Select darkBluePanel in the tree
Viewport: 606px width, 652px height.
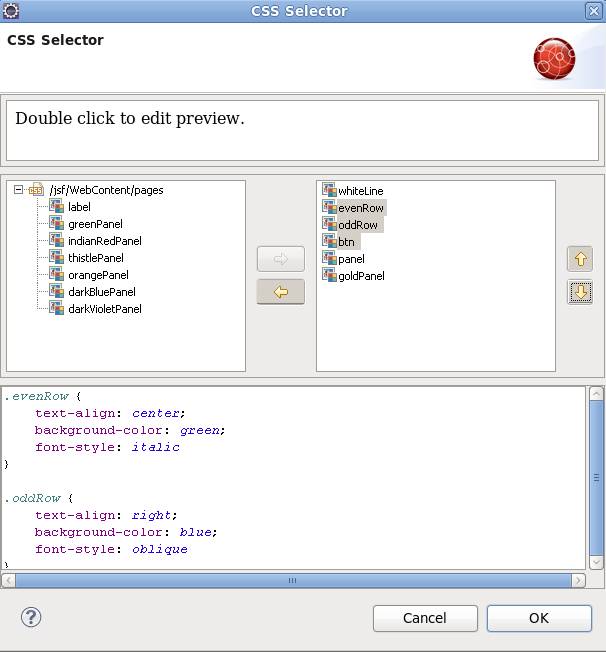coord(102,292)
